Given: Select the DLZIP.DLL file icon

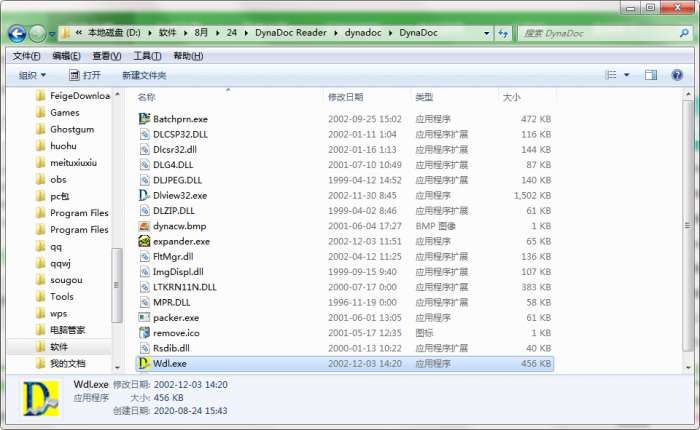Looking at the screenshot, I should [x=144, y=211].
